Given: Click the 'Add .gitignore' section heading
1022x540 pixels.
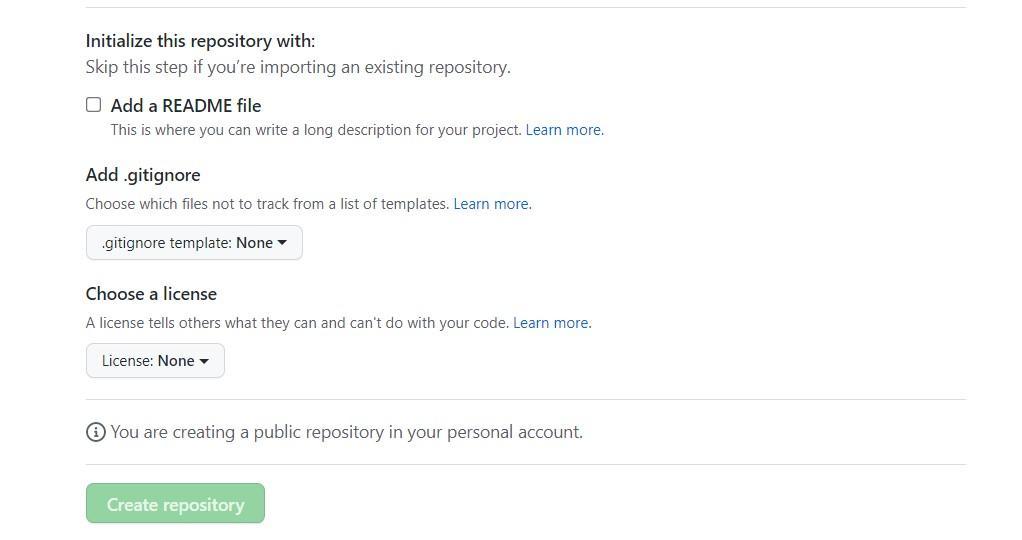Looking at the screenshot, I should [x=143, y=175].
